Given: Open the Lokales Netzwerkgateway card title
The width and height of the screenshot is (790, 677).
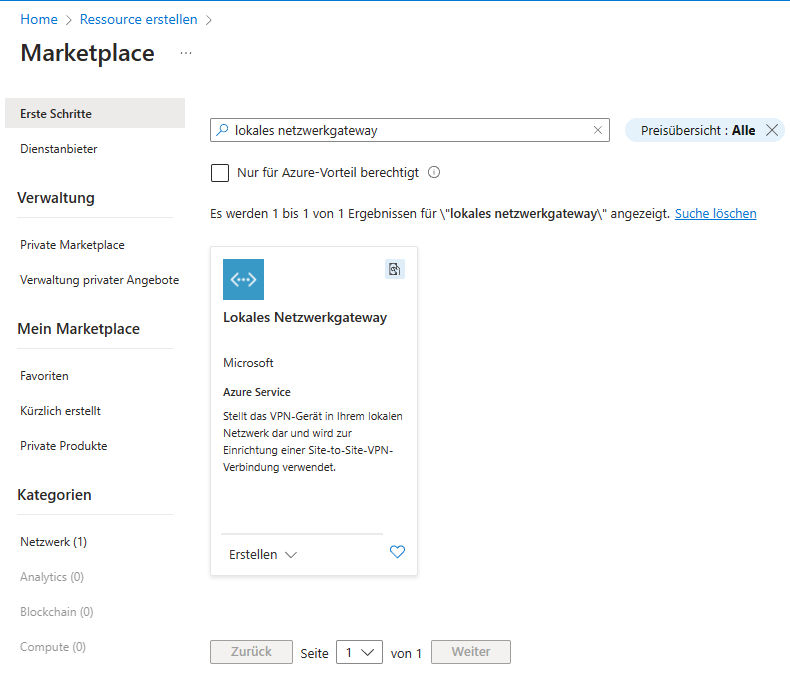Looking at the screenshot, I should (305, 317).
